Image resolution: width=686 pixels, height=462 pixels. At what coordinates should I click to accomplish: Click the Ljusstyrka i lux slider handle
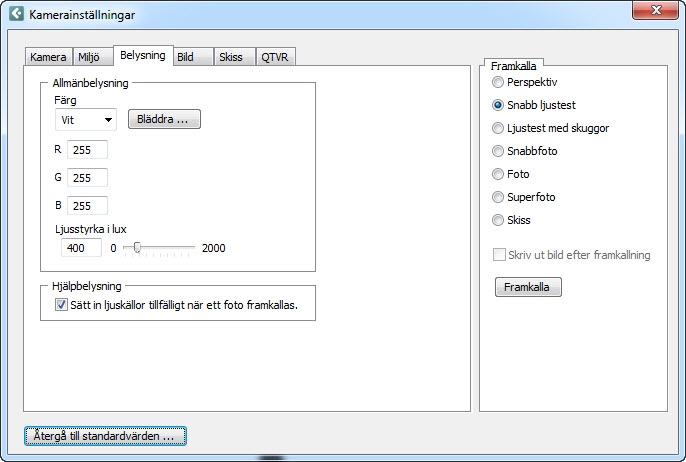click(138, 247)
